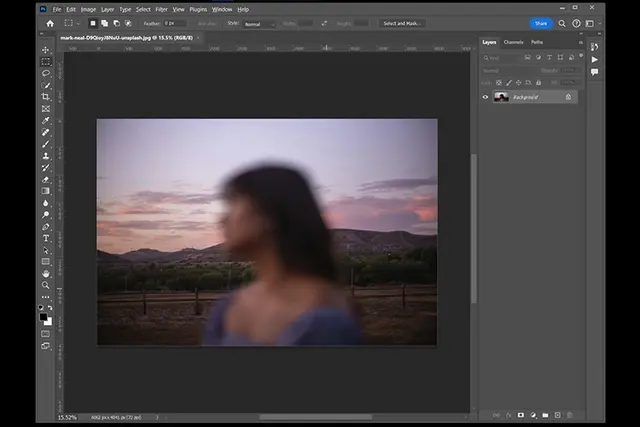The height and width of the screenshot is (427, 640).
Task: Select the Zoom tool
Action: (x=46, y=285)
